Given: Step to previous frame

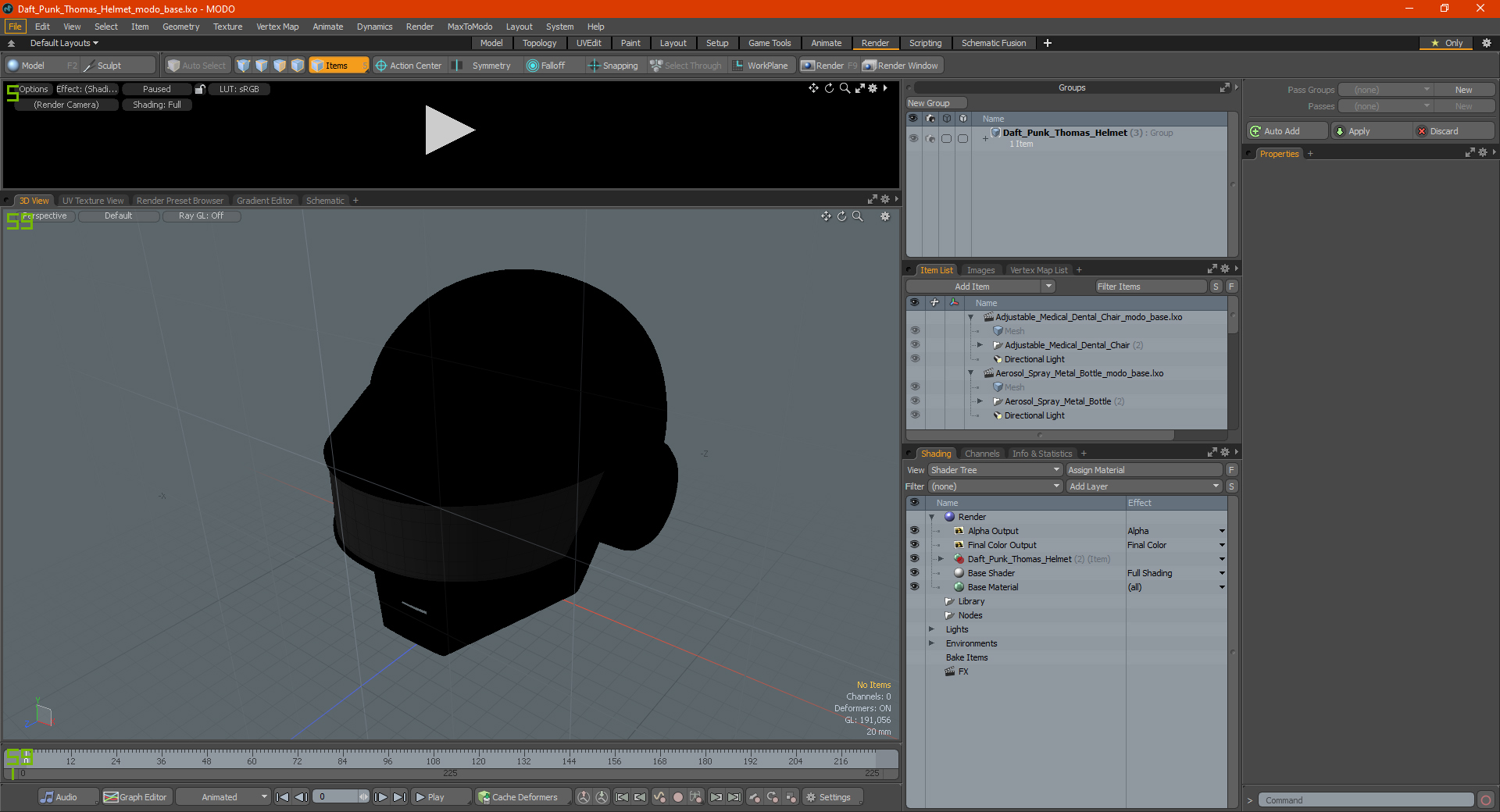Looking at the screenshot, I should tap(301, 797).
